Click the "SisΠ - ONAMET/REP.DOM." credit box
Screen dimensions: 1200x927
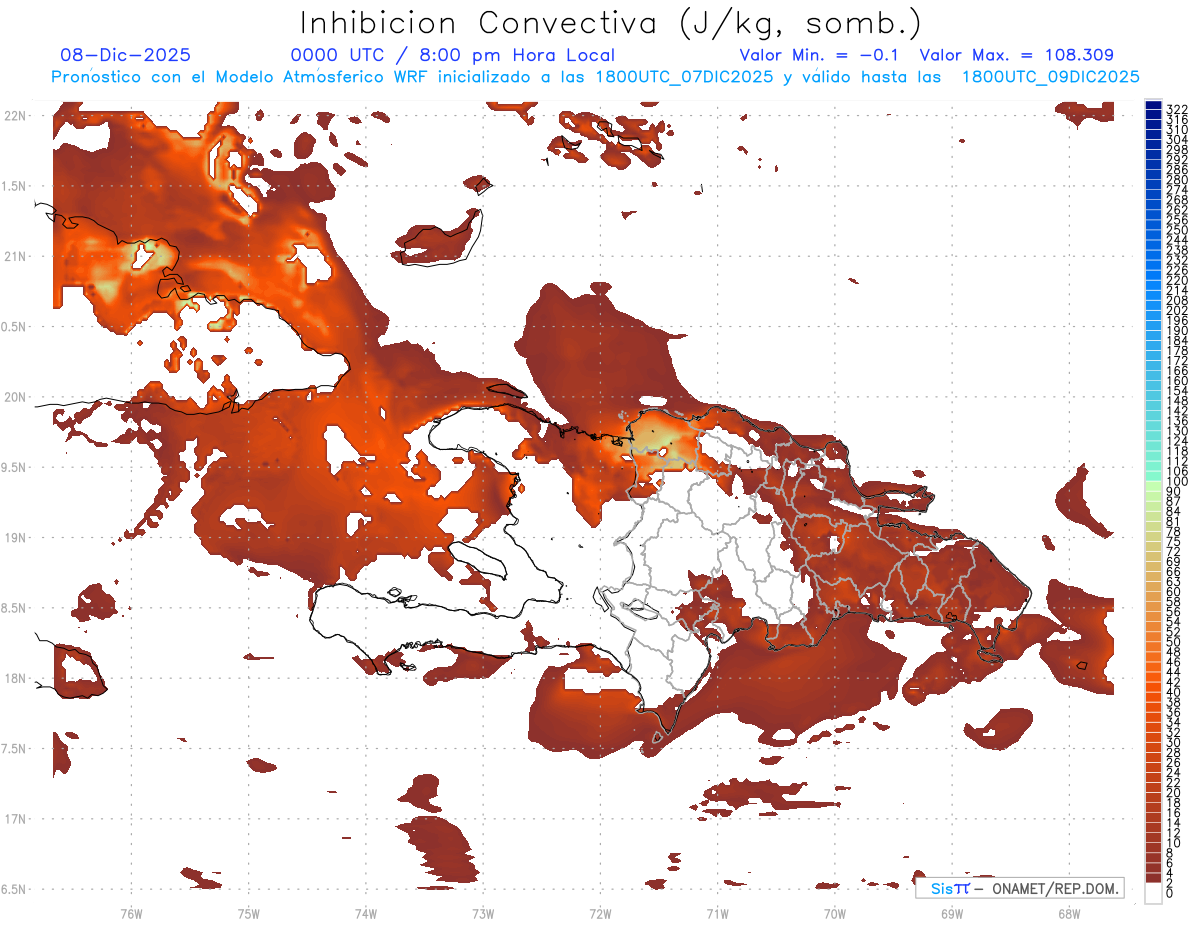(x=1019, y=888)
